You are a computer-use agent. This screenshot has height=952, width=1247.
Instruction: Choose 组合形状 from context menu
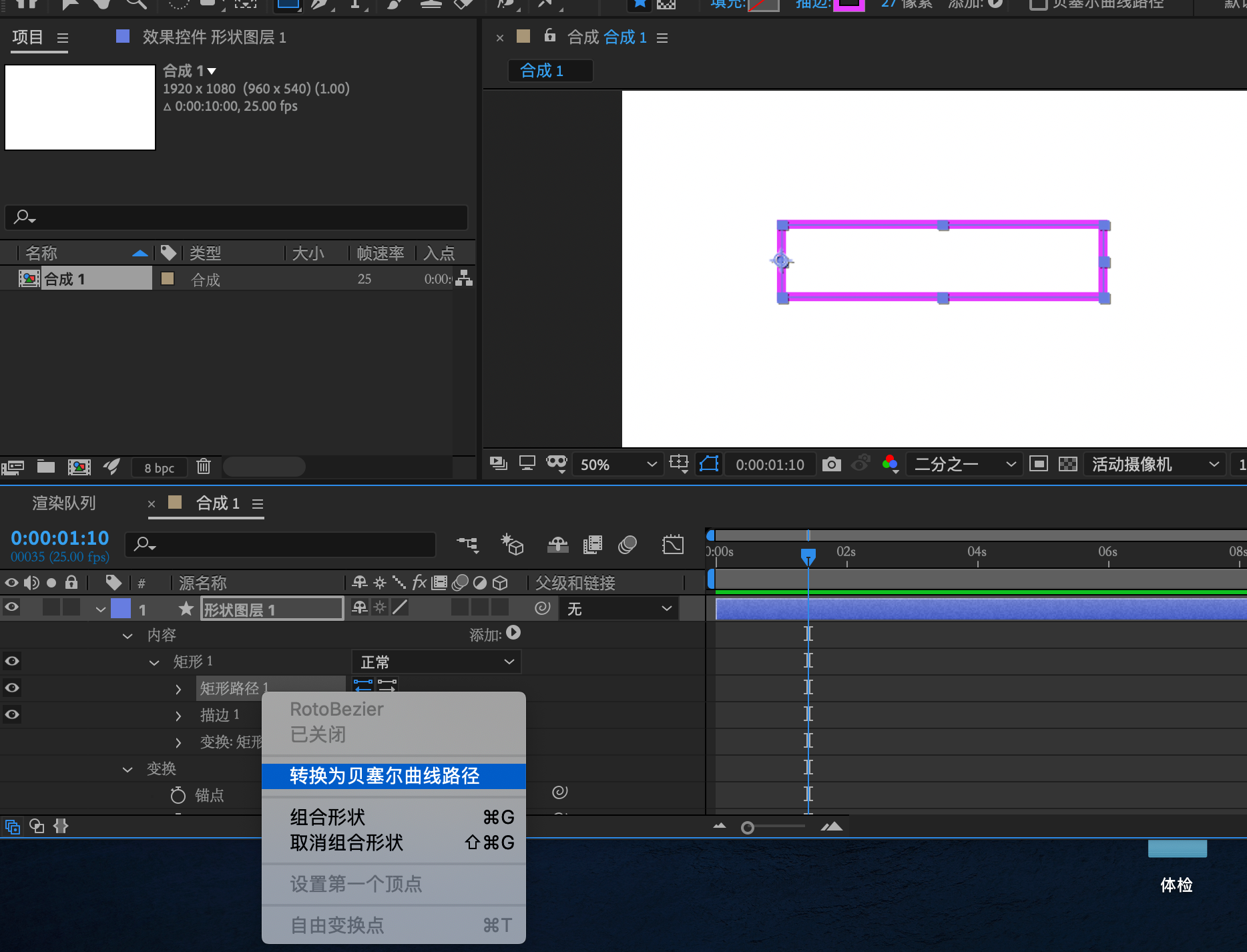(x=394, y=817)
